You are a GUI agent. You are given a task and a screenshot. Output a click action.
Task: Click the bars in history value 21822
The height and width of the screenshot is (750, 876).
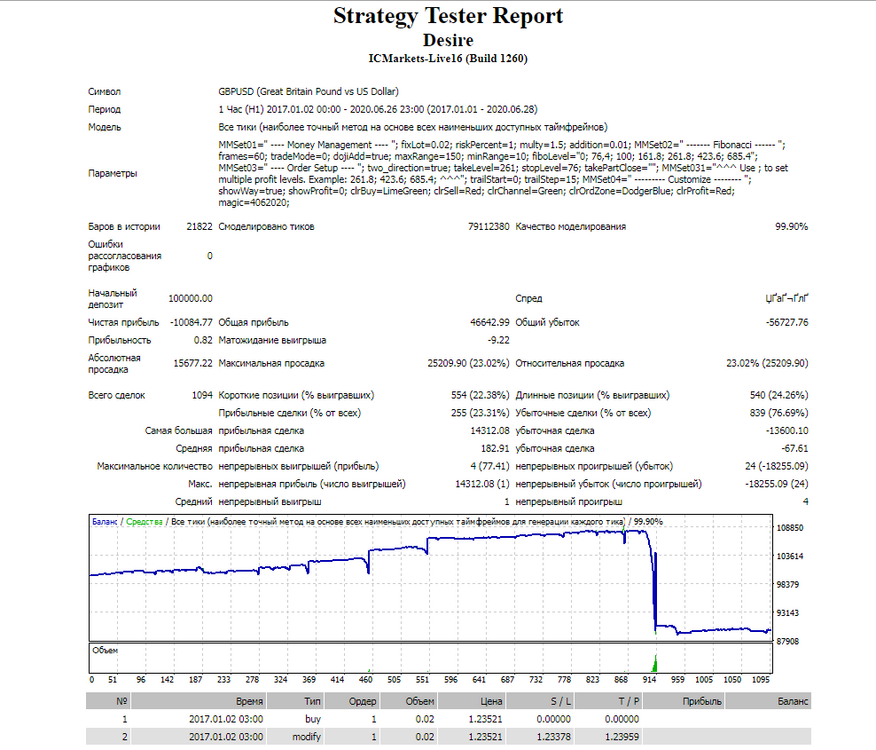click(x=199, y=227)
